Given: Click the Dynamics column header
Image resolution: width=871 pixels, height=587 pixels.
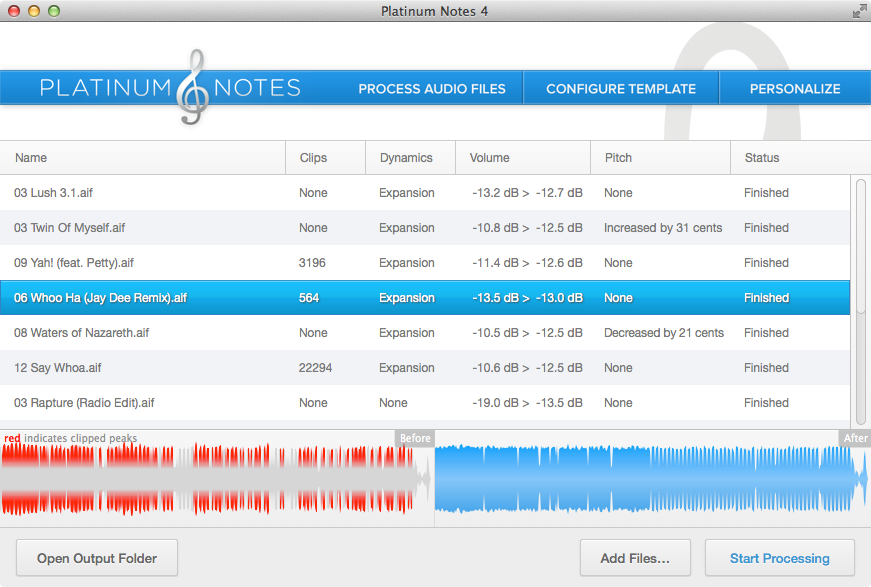Looking at the screenshot, I should coord(406,158).
